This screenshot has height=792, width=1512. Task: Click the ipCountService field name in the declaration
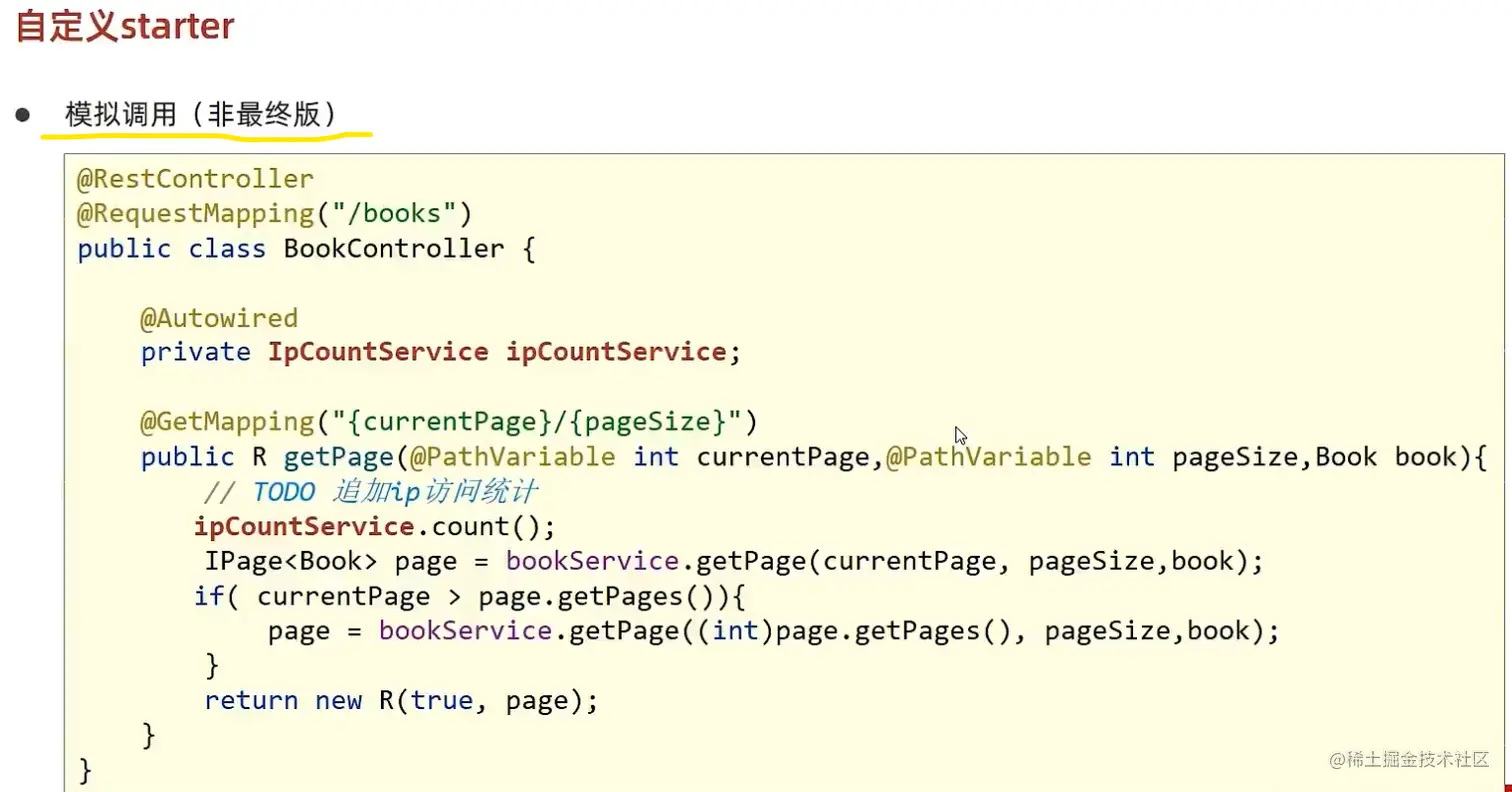[x=616, y=352]
